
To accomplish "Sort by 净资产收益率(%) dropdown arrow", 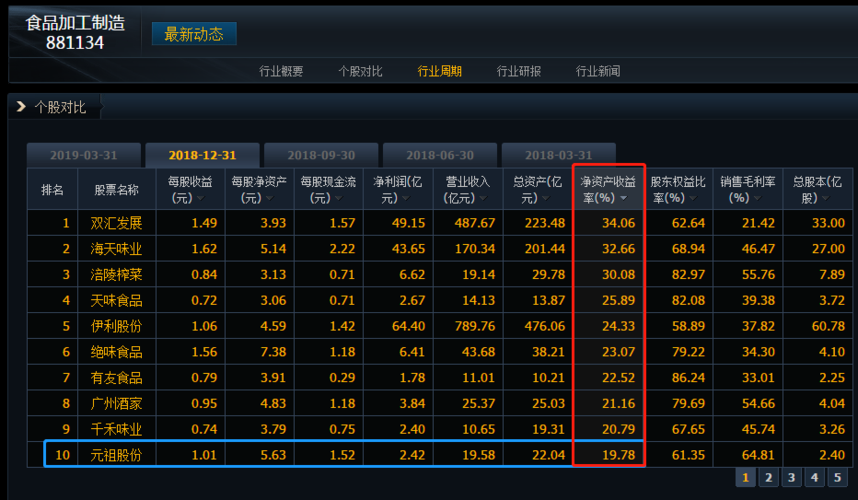I will click(624, 198).
